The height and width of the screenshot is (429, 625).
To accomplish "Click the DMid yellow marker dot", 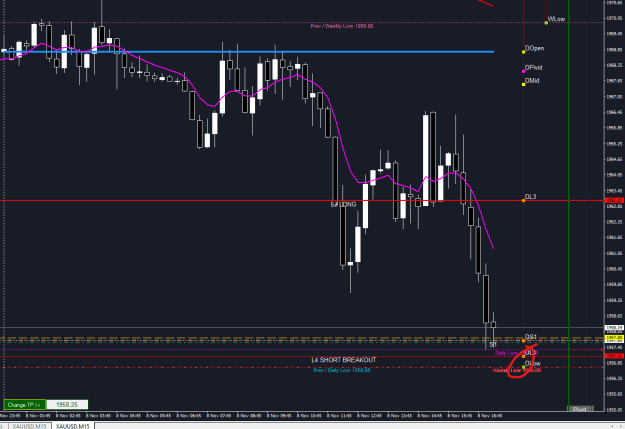I will pos(523,84).
